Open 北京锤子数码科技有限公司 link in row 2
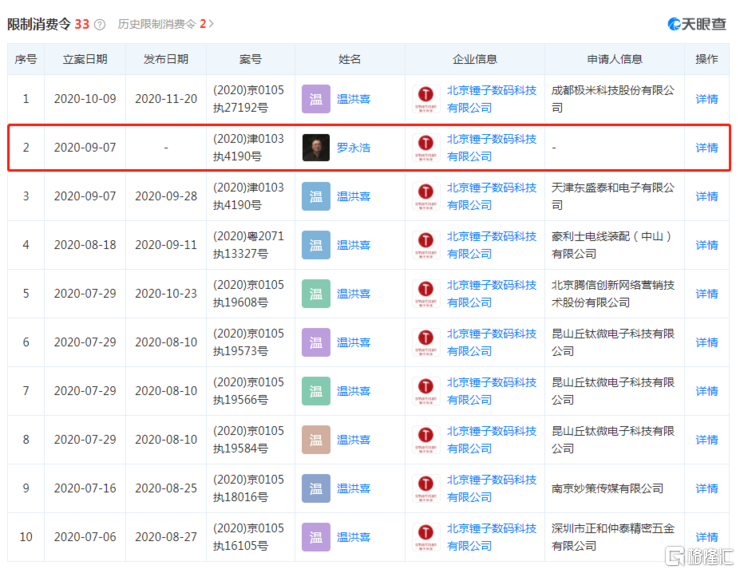The width and height of the screenshot is (740, 573). (492, 148)
